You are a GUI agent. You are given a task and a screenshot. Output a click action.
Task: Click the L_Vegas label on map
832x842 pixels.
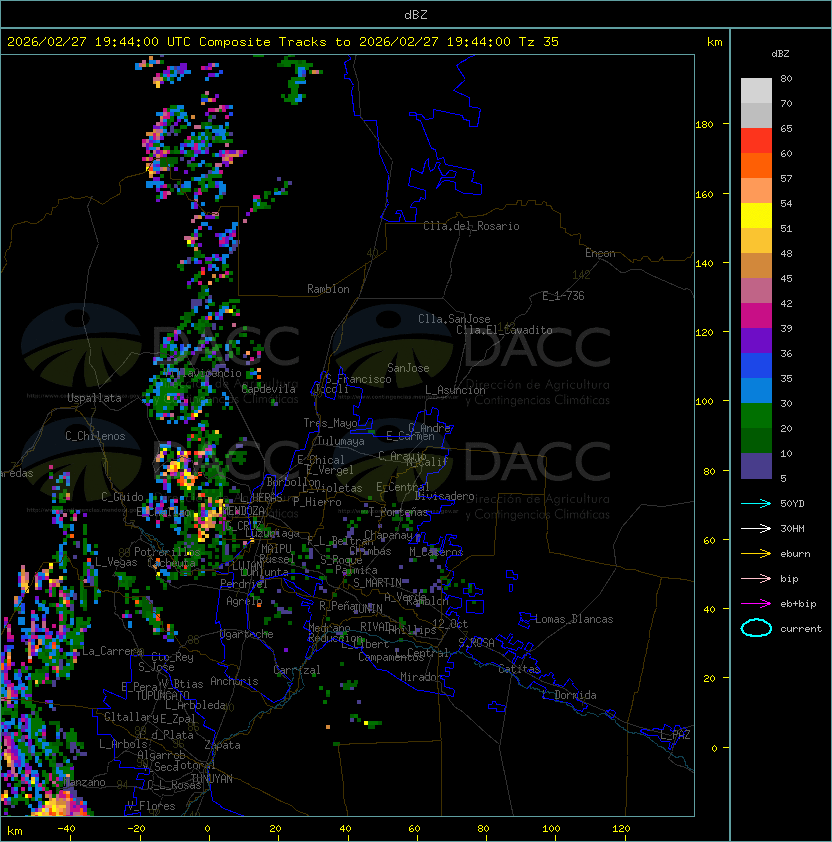pos(116,562)
